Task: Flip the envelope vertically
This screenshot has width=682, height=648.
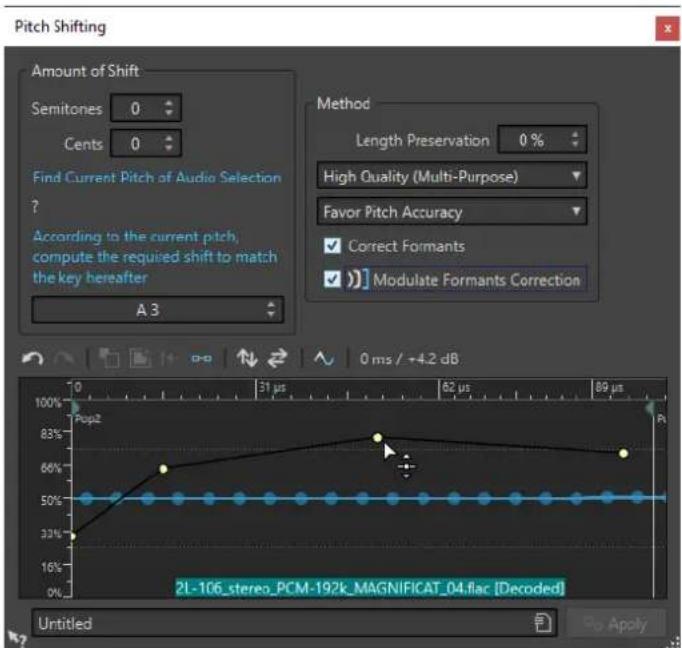Action: coord(247,359)
